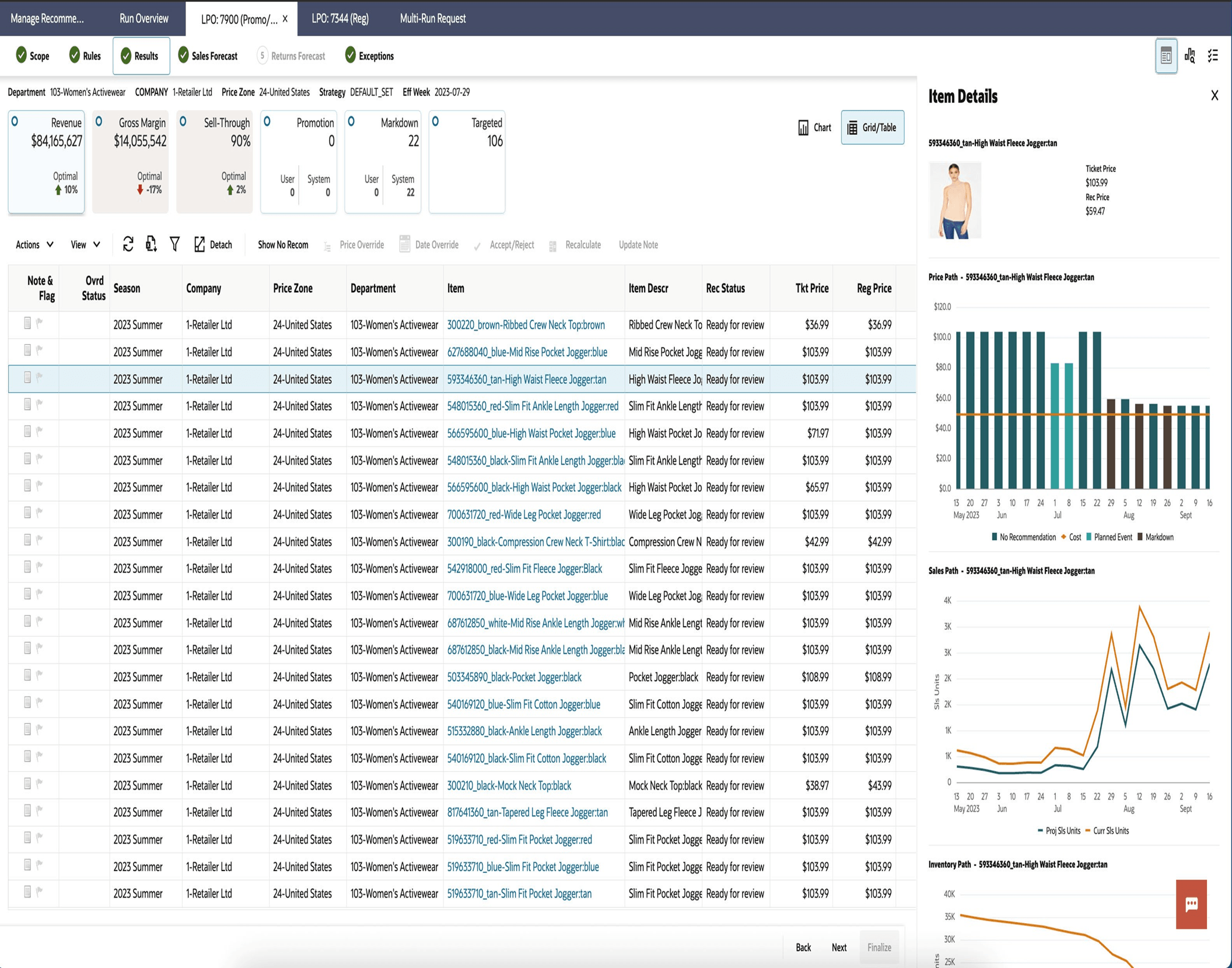Click the jogger product thumbnail in Item Details
The image size is (1232, 968).
[x=955, y=199]
